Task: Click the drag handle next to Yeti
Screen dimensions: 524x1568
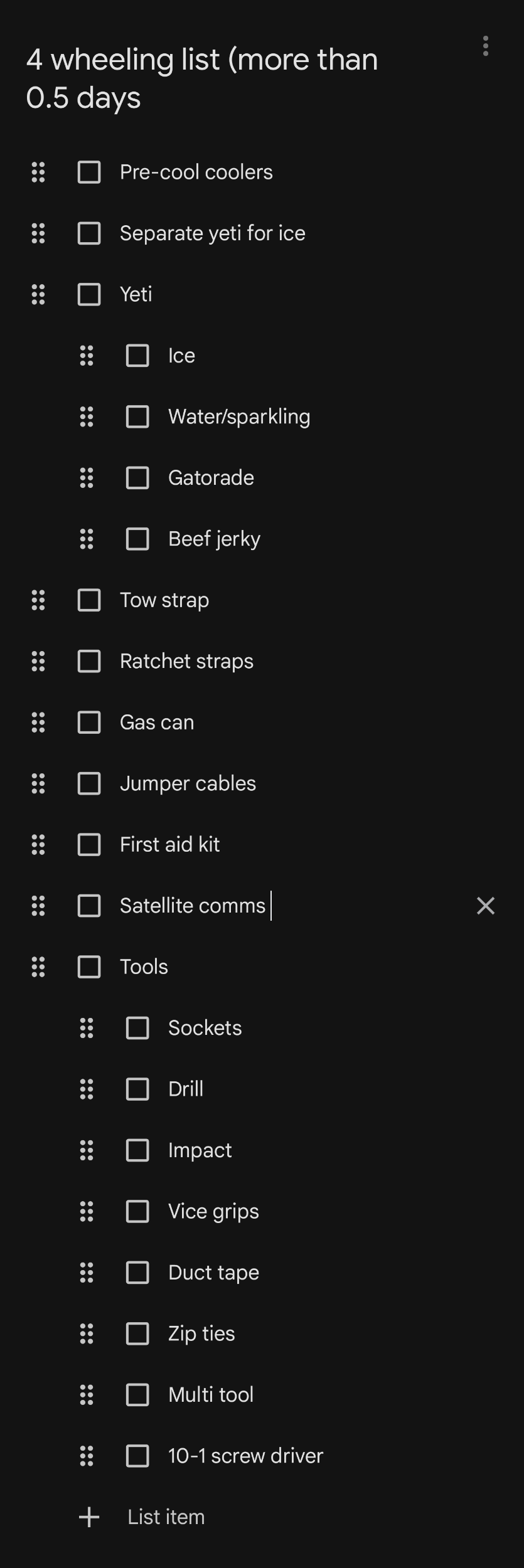Action: 37,294
